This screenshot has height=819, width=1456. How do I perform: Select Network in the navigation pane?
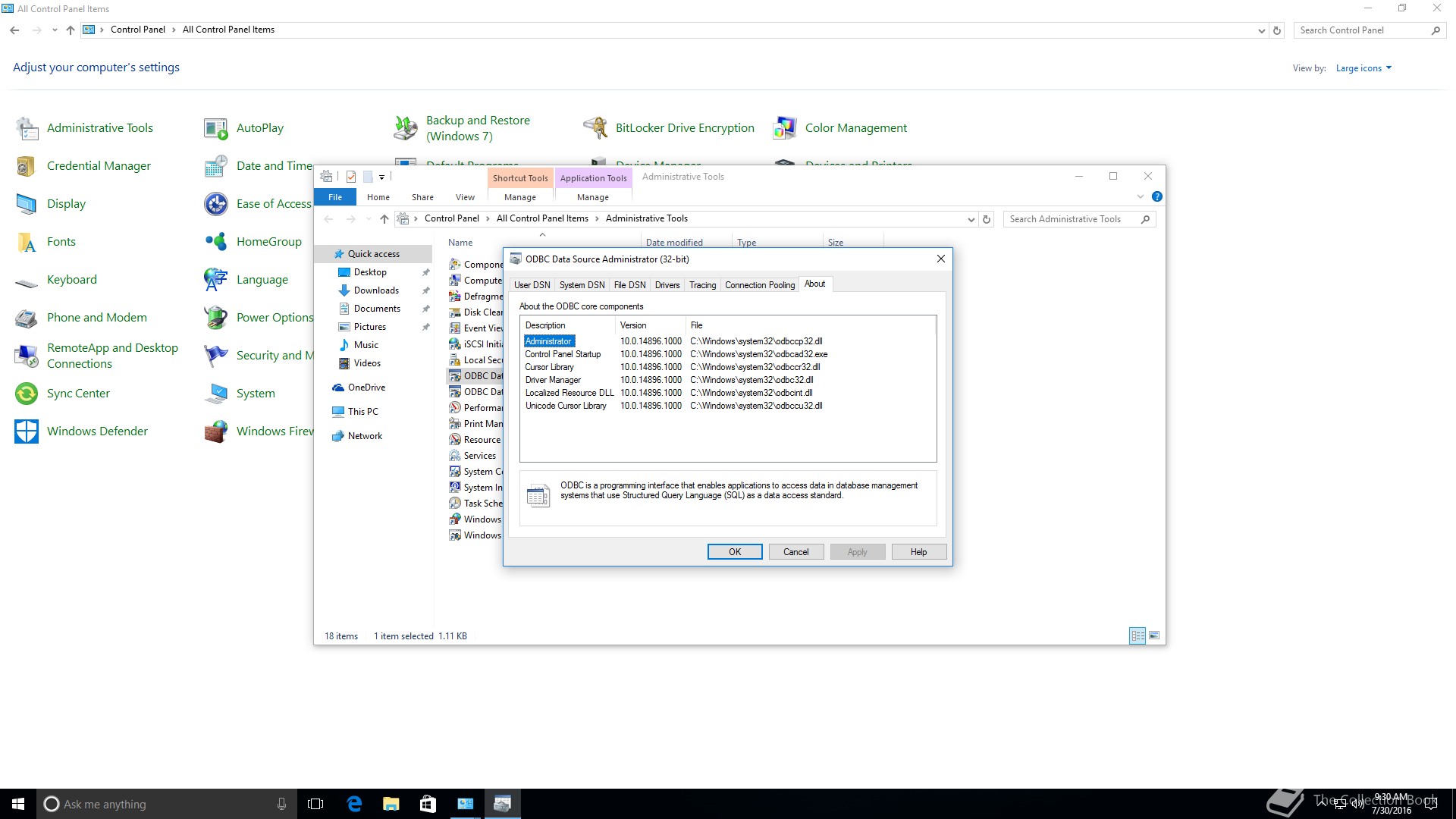click(365, 436)
